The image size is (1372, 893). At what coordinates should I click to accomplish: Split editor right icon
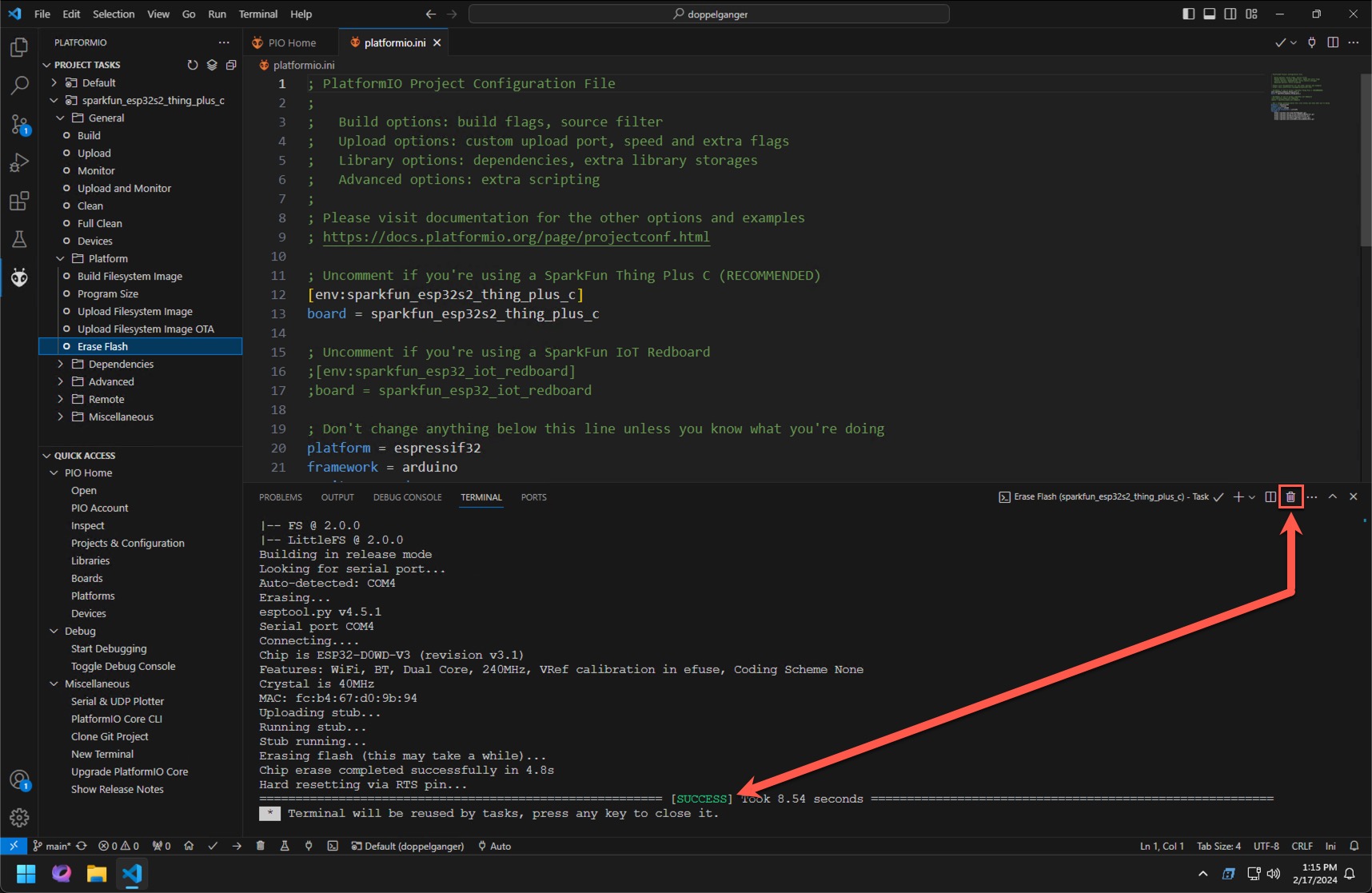click(1333, 42)
